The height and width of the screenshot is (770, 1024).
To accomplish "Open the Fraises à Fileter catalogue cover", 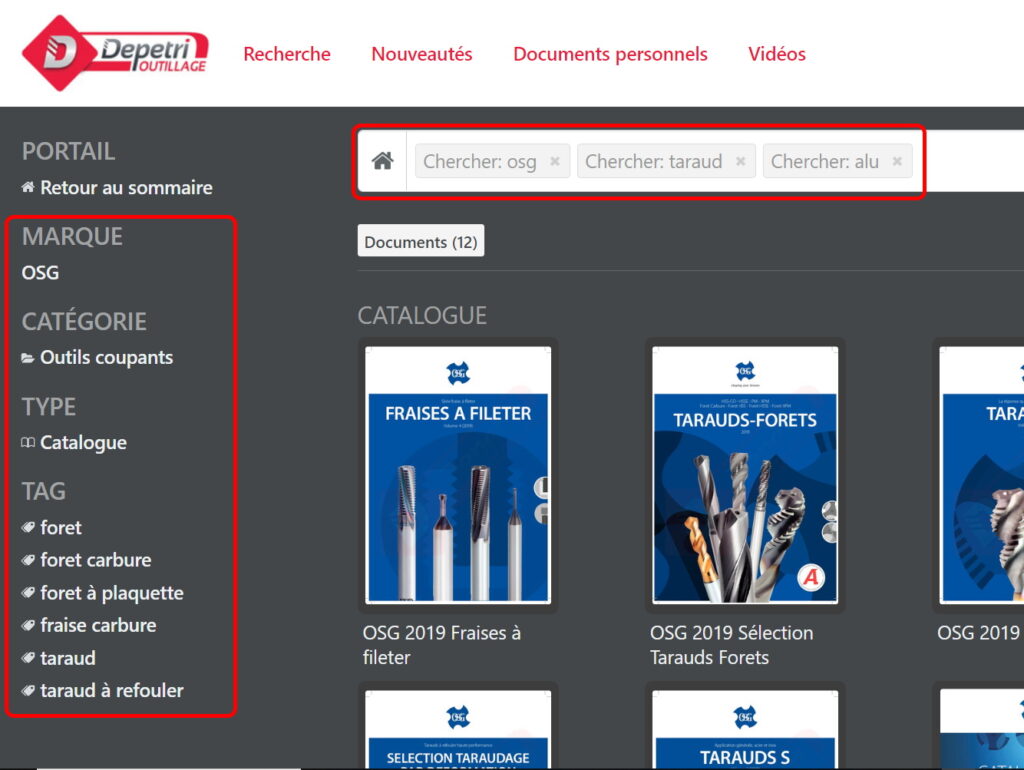I will pos(458,475).
